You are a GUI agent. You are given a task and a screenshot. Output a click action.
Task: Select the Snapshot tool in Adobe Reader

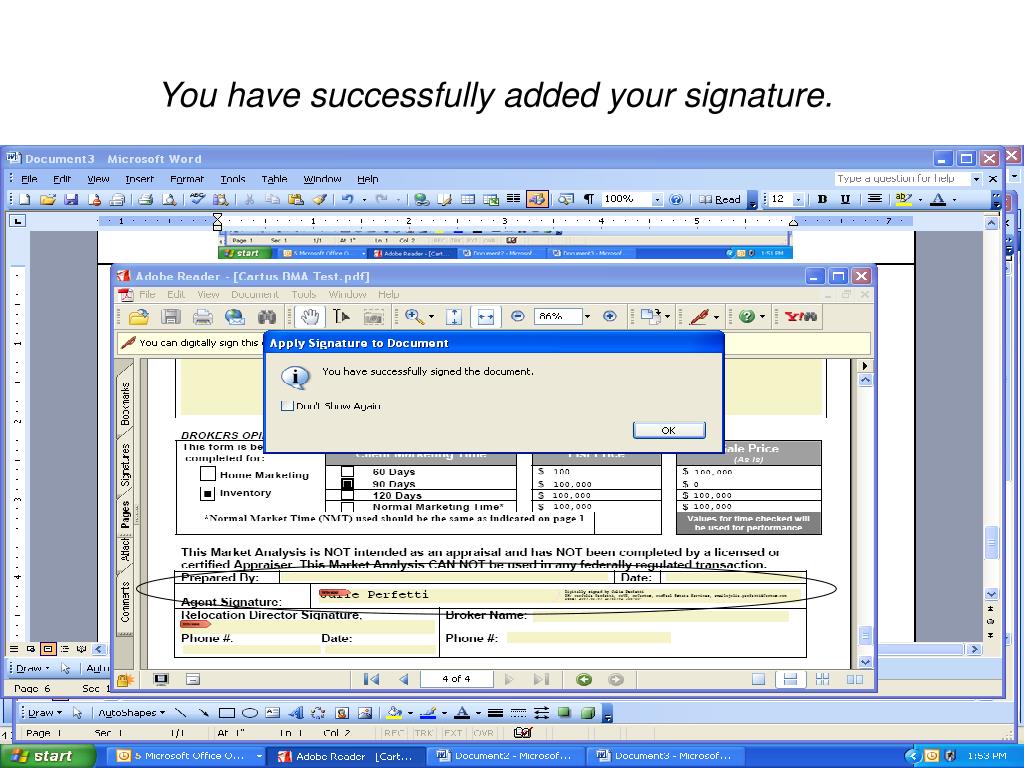pyautogui.click(x=373, y=317)
